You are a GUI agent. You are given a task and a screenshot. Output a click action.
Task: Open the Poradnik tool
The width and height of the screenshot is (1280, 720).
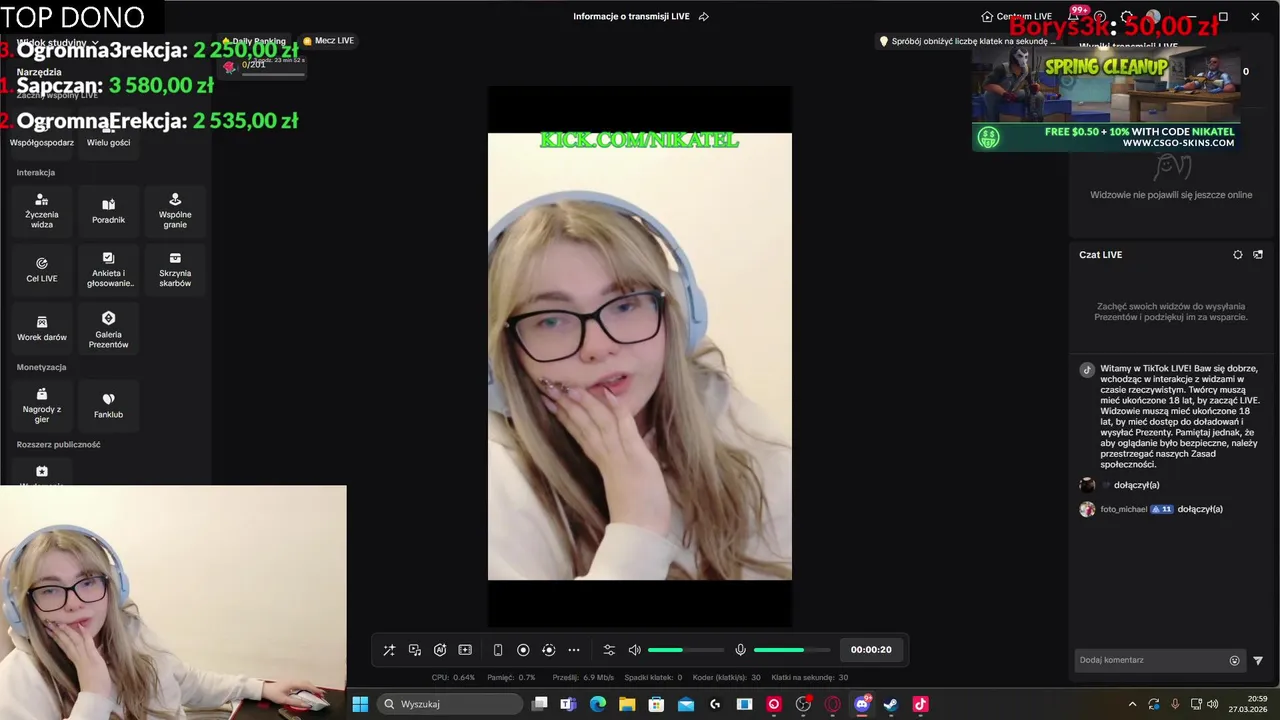click(108, 211)
